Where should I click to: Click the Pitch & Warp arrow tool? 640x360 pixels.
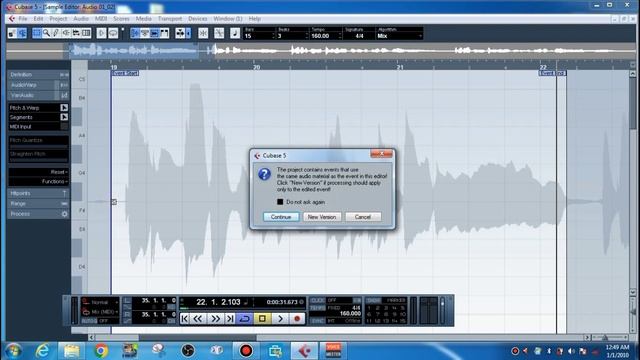coord(64,108)
